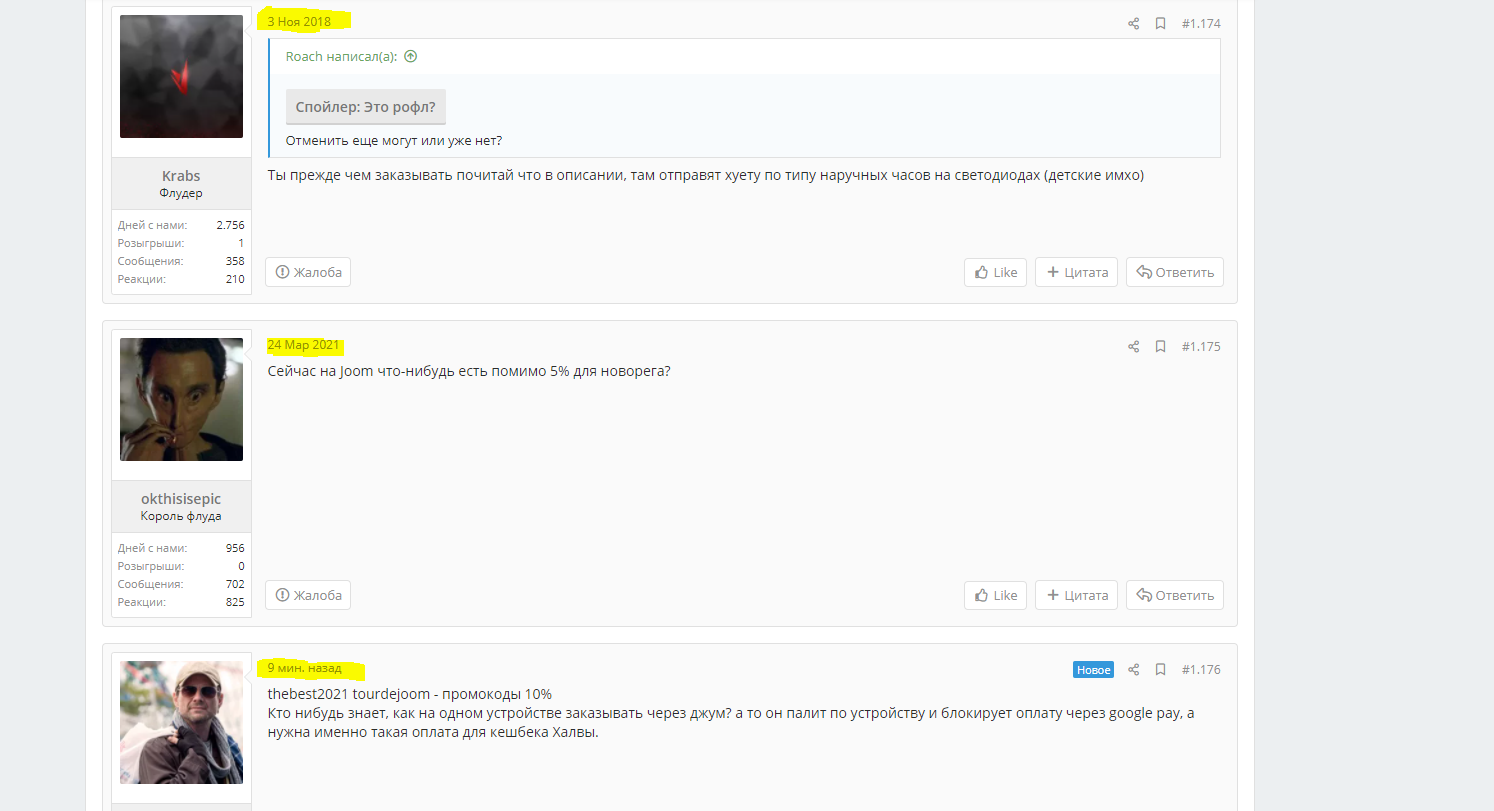Reply to Krabs' post with Ответить
The height and width of the screenshot is (811, 1494).
click(1175, 272)
